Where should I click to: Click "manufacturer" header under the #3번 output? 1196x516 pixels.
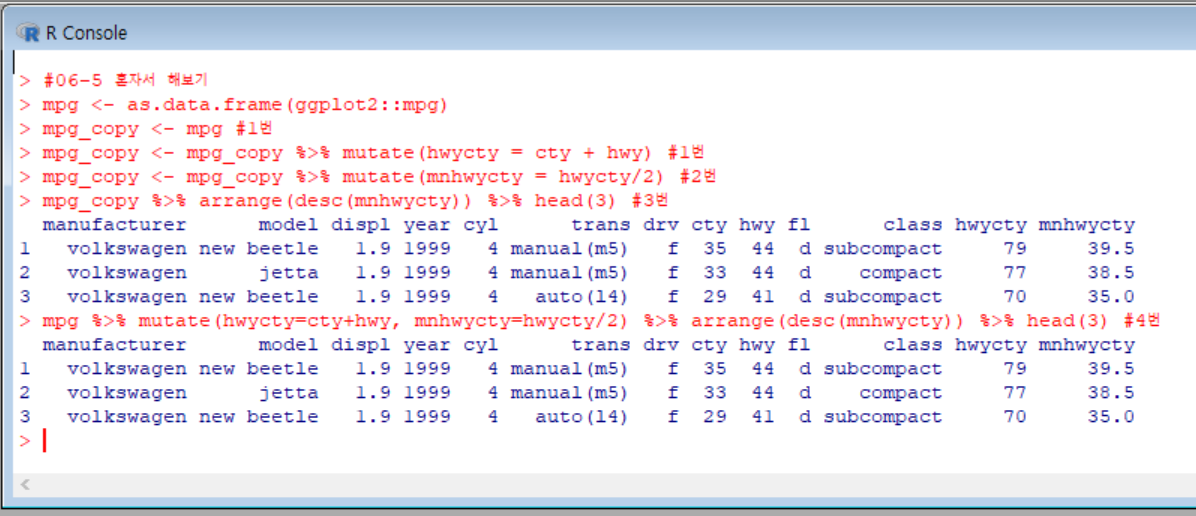click(114, 225)
